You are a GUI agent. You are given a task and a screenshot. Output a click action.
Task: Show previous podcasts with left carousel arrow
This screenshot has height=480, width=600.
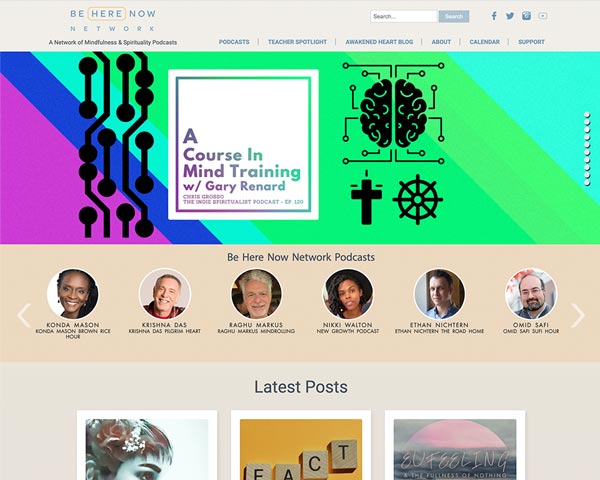click(24, 315)
